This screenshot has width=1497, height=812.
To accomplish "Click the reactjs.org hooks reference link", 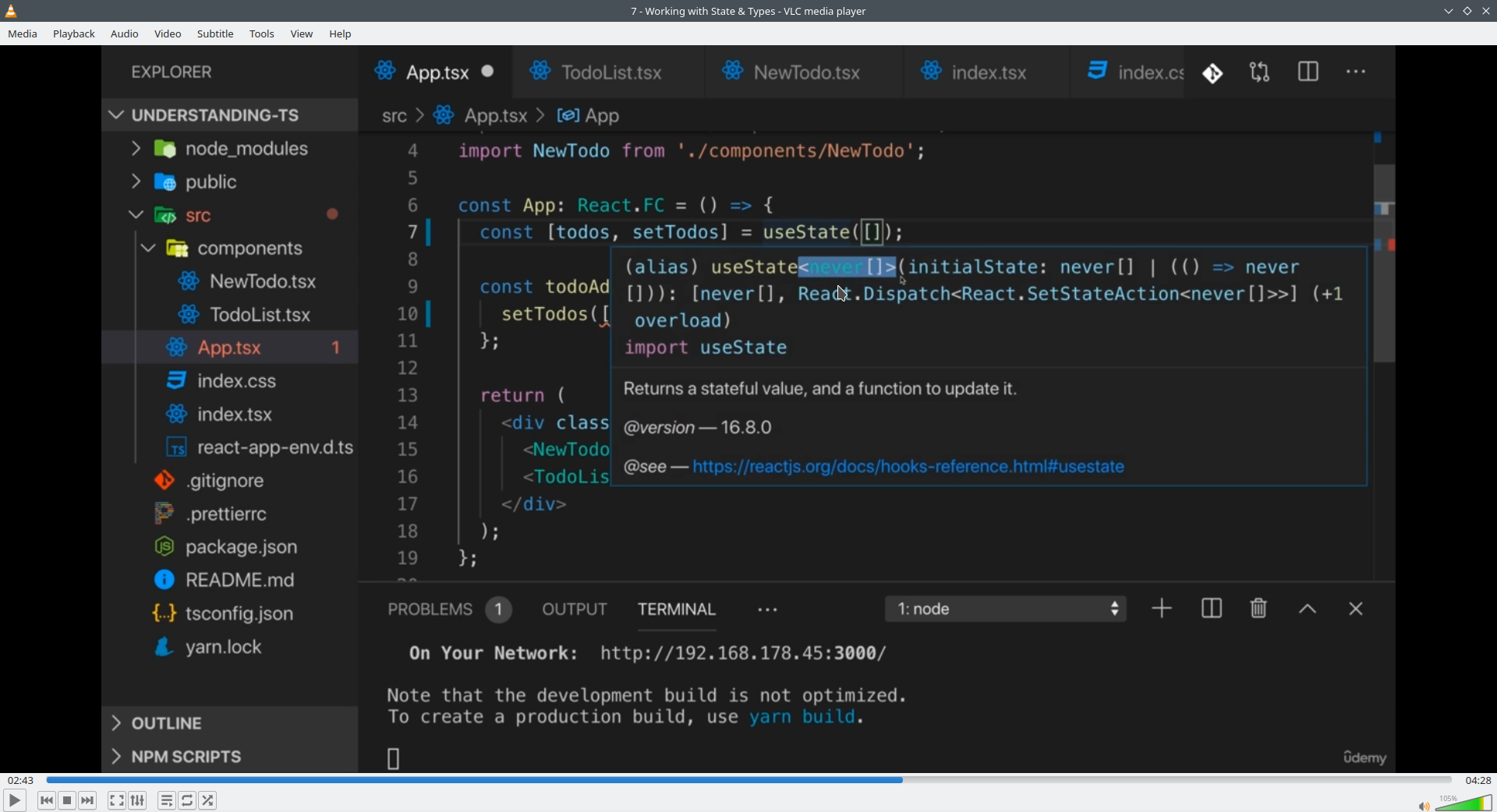I will point(908,467).
